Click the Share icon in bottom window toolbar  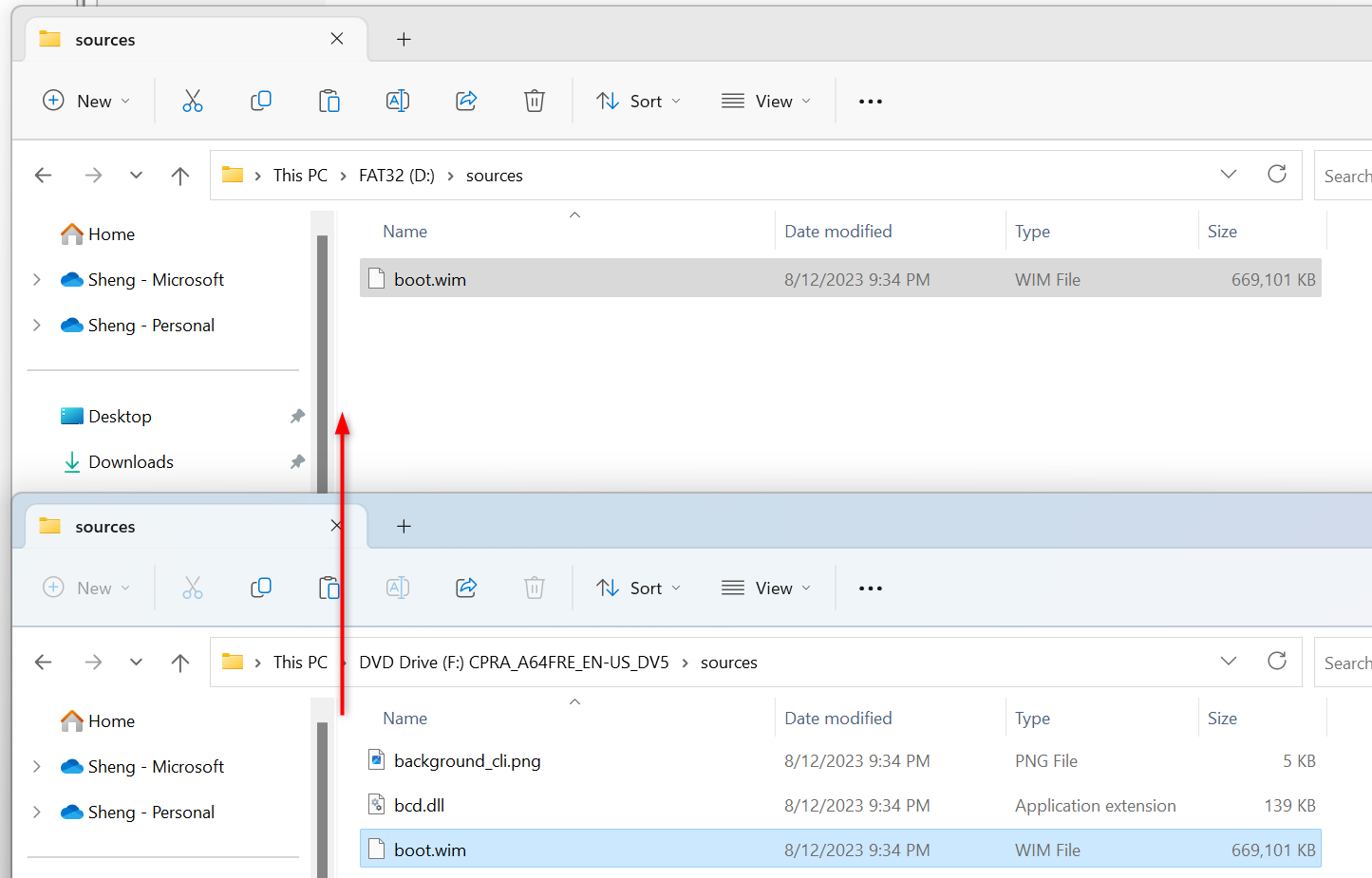pos(466,588)
